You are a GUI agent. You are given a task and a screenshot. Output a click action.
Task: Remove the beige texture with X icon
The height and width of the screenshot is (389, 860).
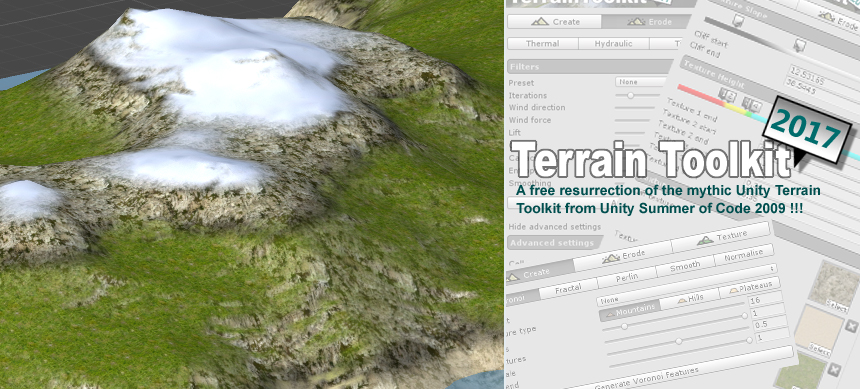(x=851, y=326)
